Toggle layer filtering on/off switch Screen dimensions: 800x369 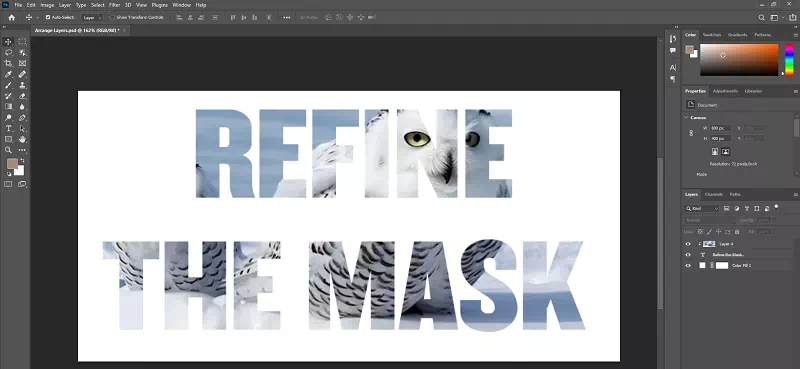click(x=776, y=207)
